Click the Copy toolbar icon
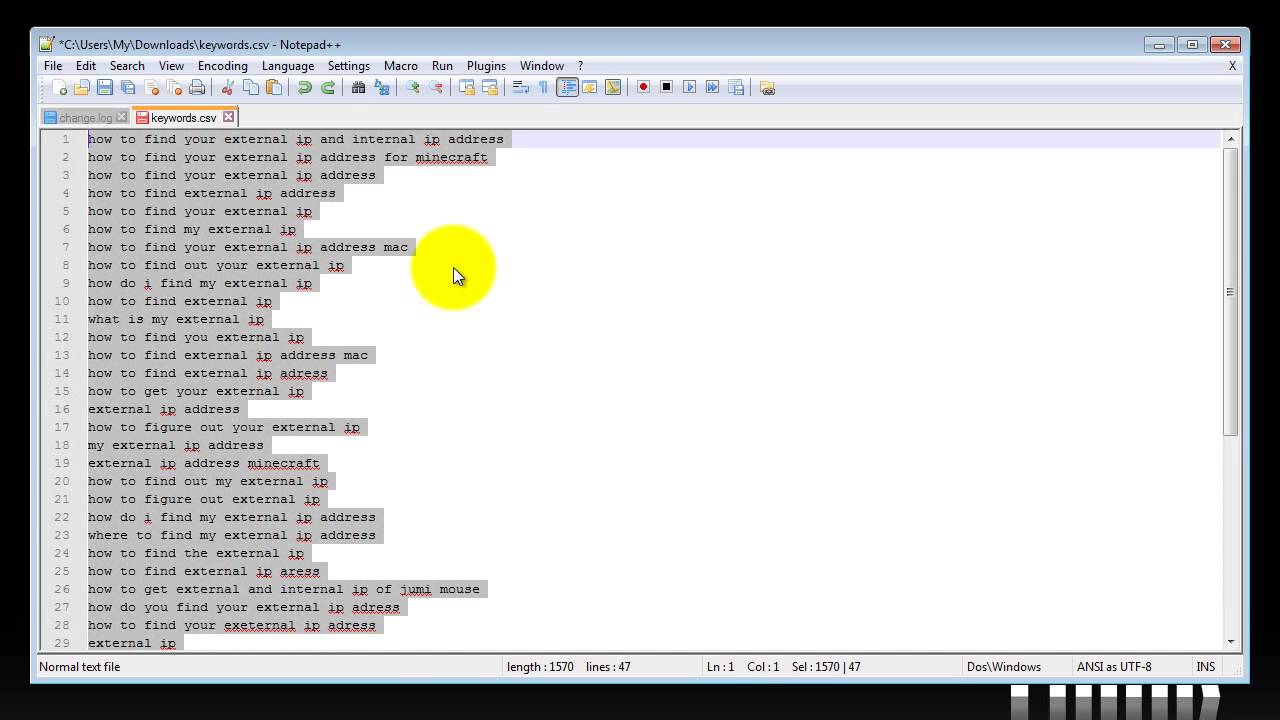 pos(251,88)
